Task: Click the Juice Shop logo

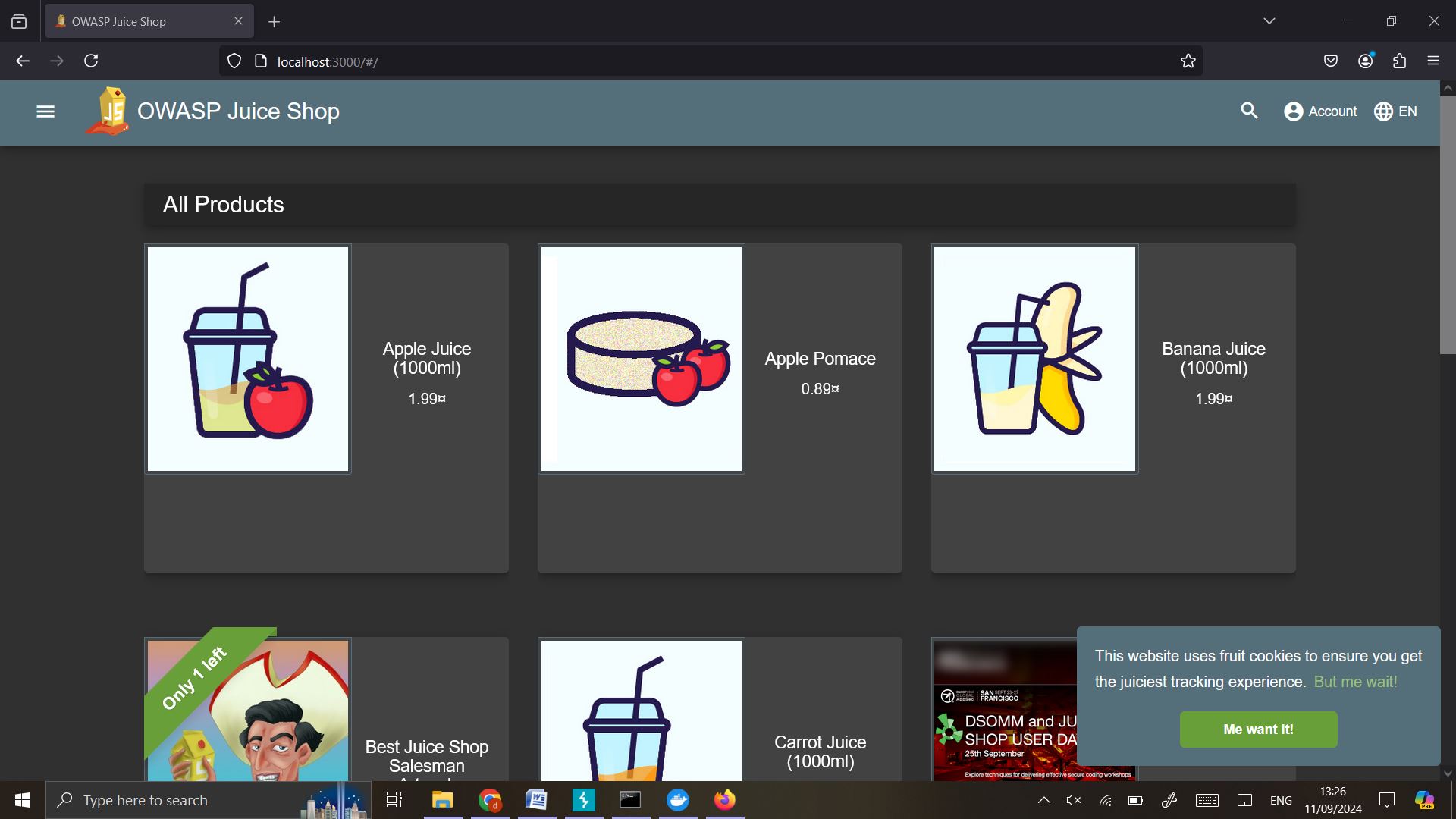Action: (x=108, y=111)
